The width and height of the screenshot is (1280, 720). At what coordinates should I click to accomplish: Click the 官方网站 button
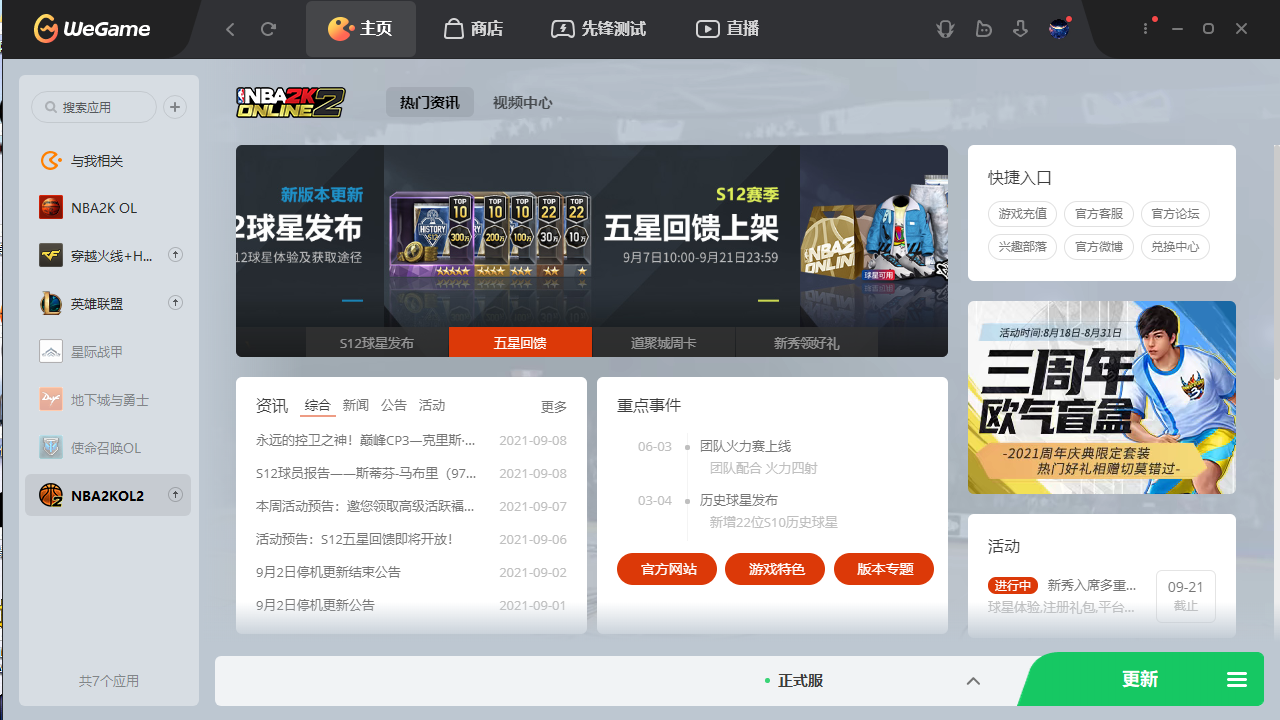pos(667,569)
